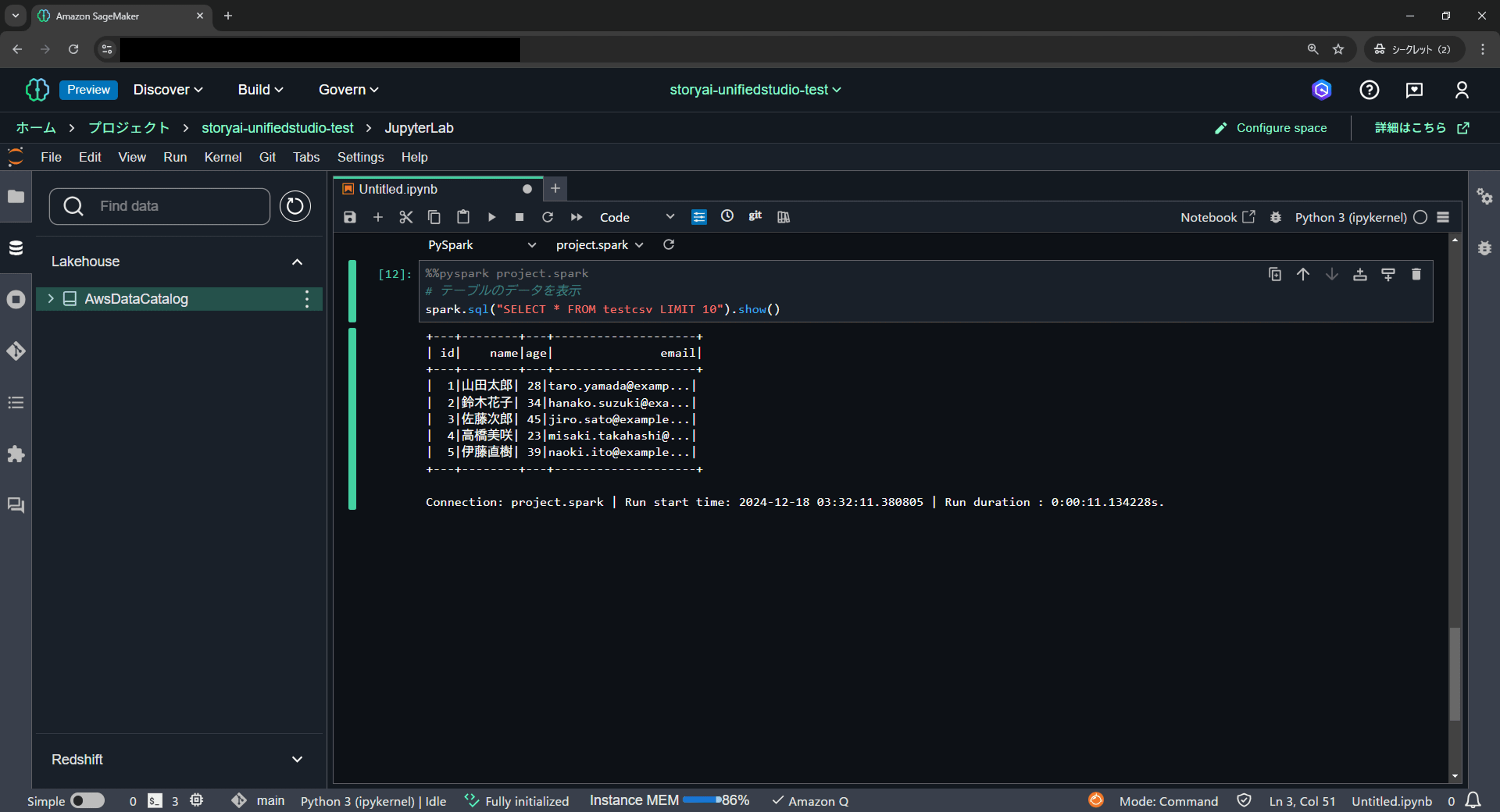Click the Instance MEM usage bar

pyautogui.click(x=702, y=800)
